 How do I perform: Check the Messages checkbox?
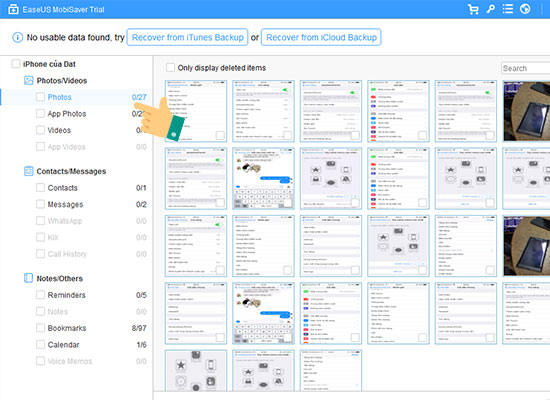pos(40,204)
